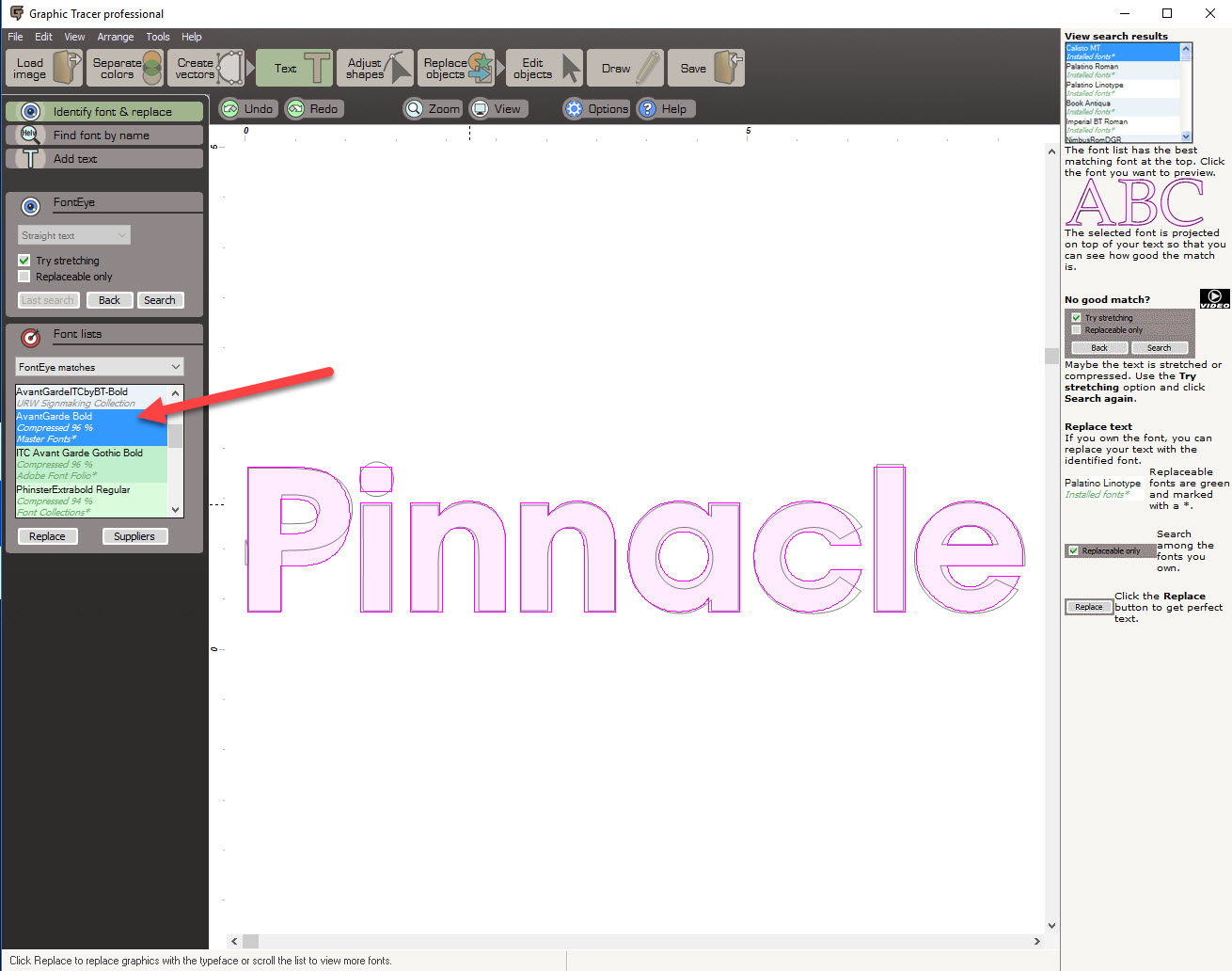Select Imperial BT Roman in search results
This screenshot has width=1232, height=971.
click(x=1122, y=125)
